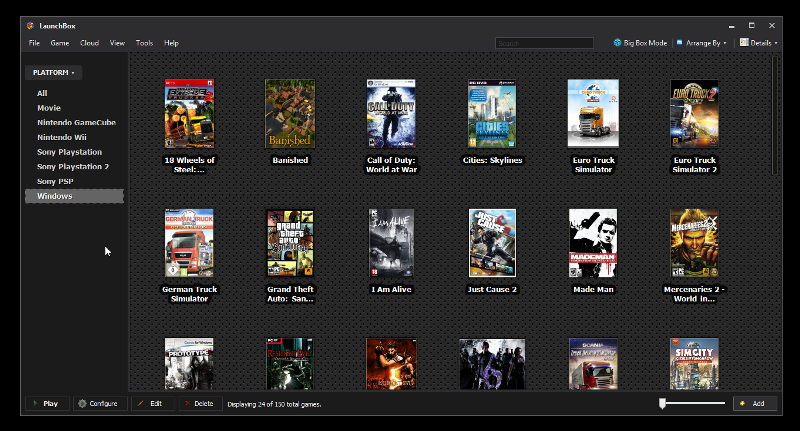Open the Tools menu

click(144, 43)
